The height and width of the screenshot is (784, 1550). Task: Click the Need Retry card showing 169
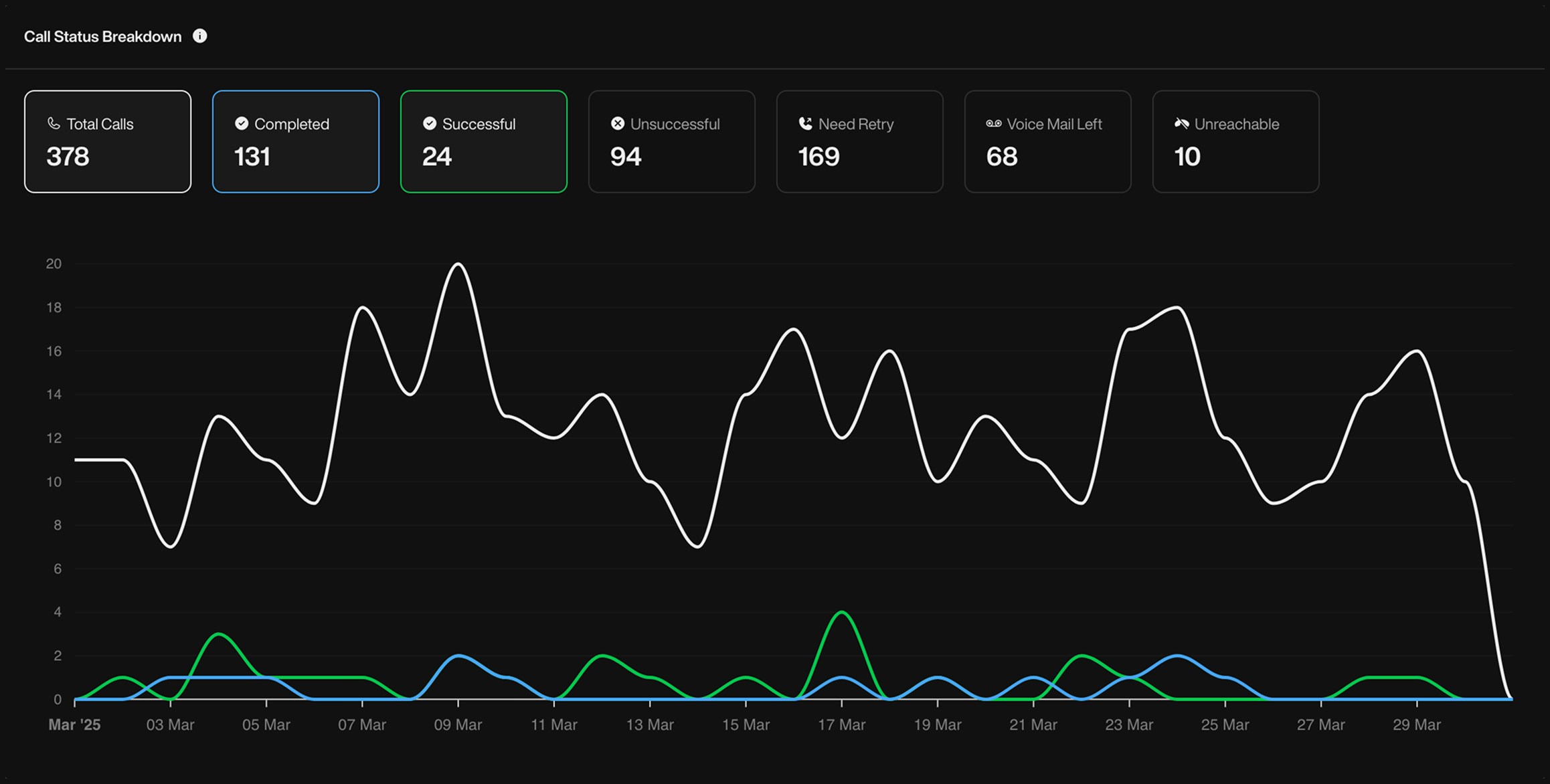(859, 141)
